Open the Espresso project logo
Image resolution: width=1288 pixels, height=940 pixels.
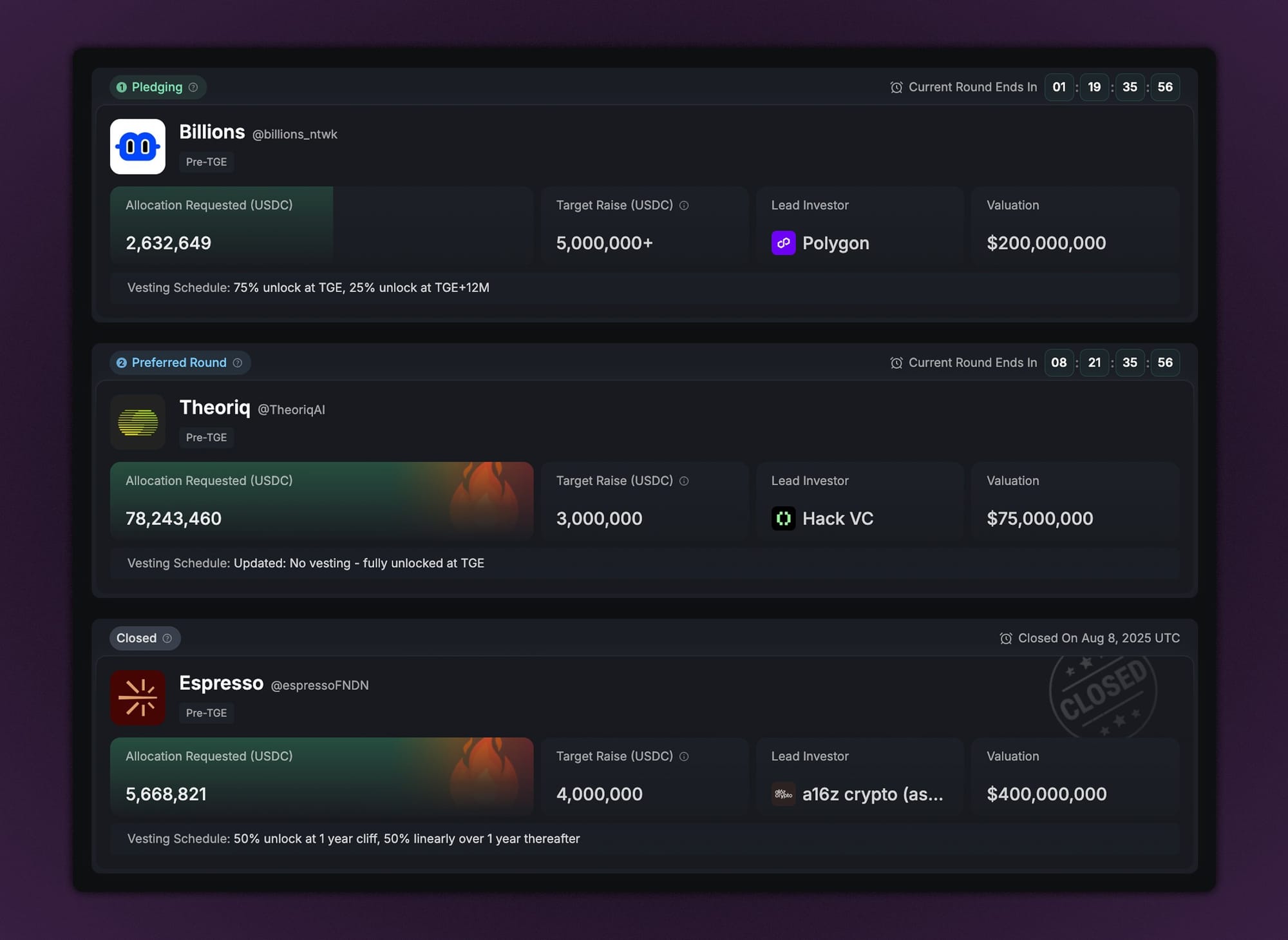click(138, 698)
